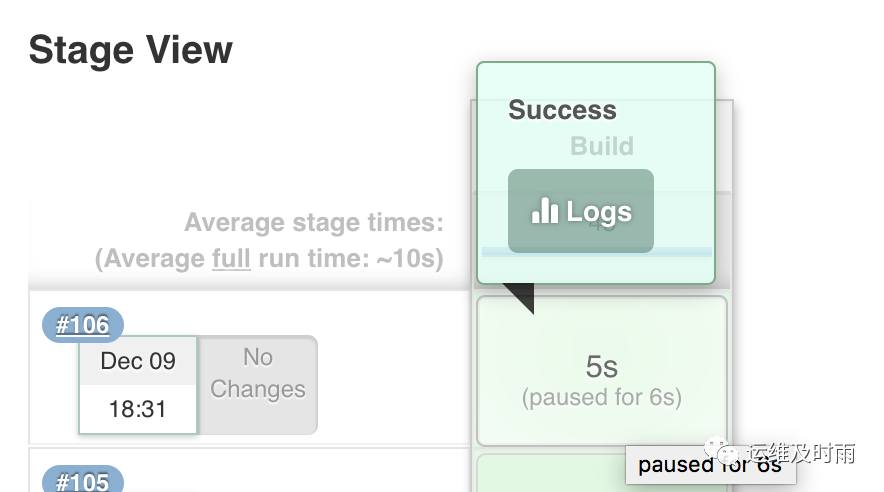Select the Dec 09 date box
This screenshot has height=492, width=884.
pyautogui.click(x=138, y=361)
